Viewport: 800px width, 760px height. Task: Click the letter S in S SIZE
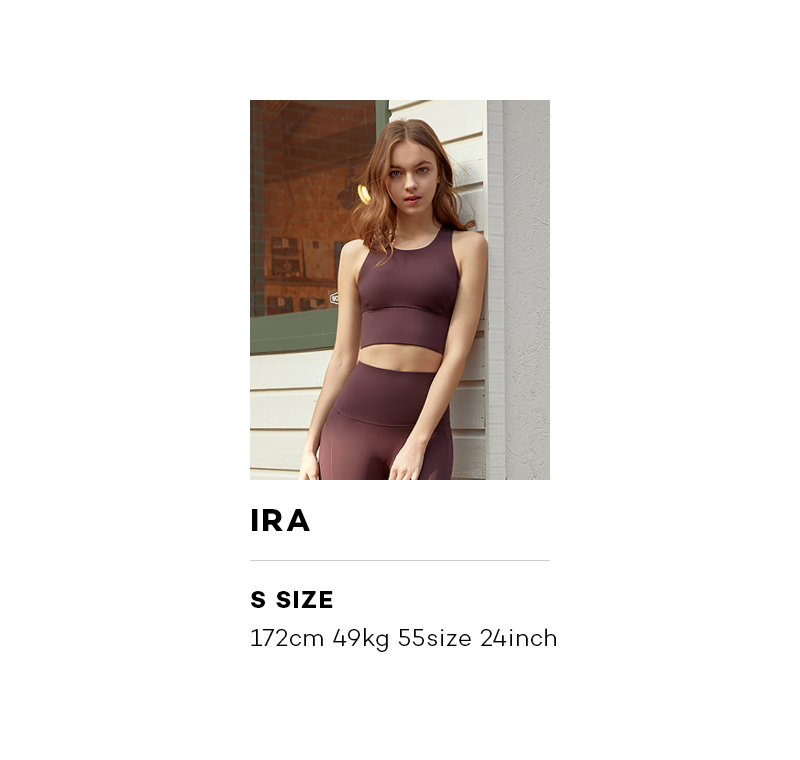[258, 600]
